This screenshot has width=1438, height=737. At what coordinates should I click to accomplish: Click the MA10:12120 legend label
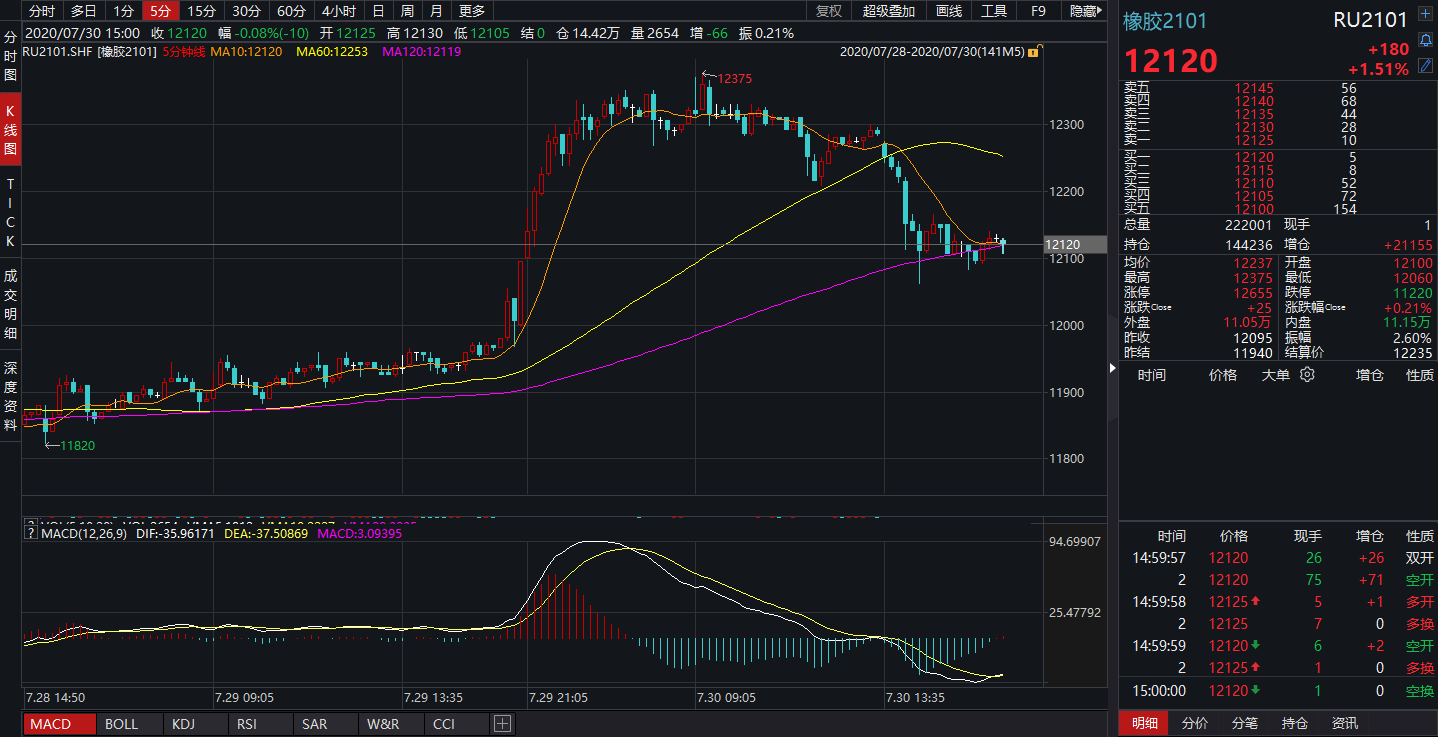(x=246, y=51)
